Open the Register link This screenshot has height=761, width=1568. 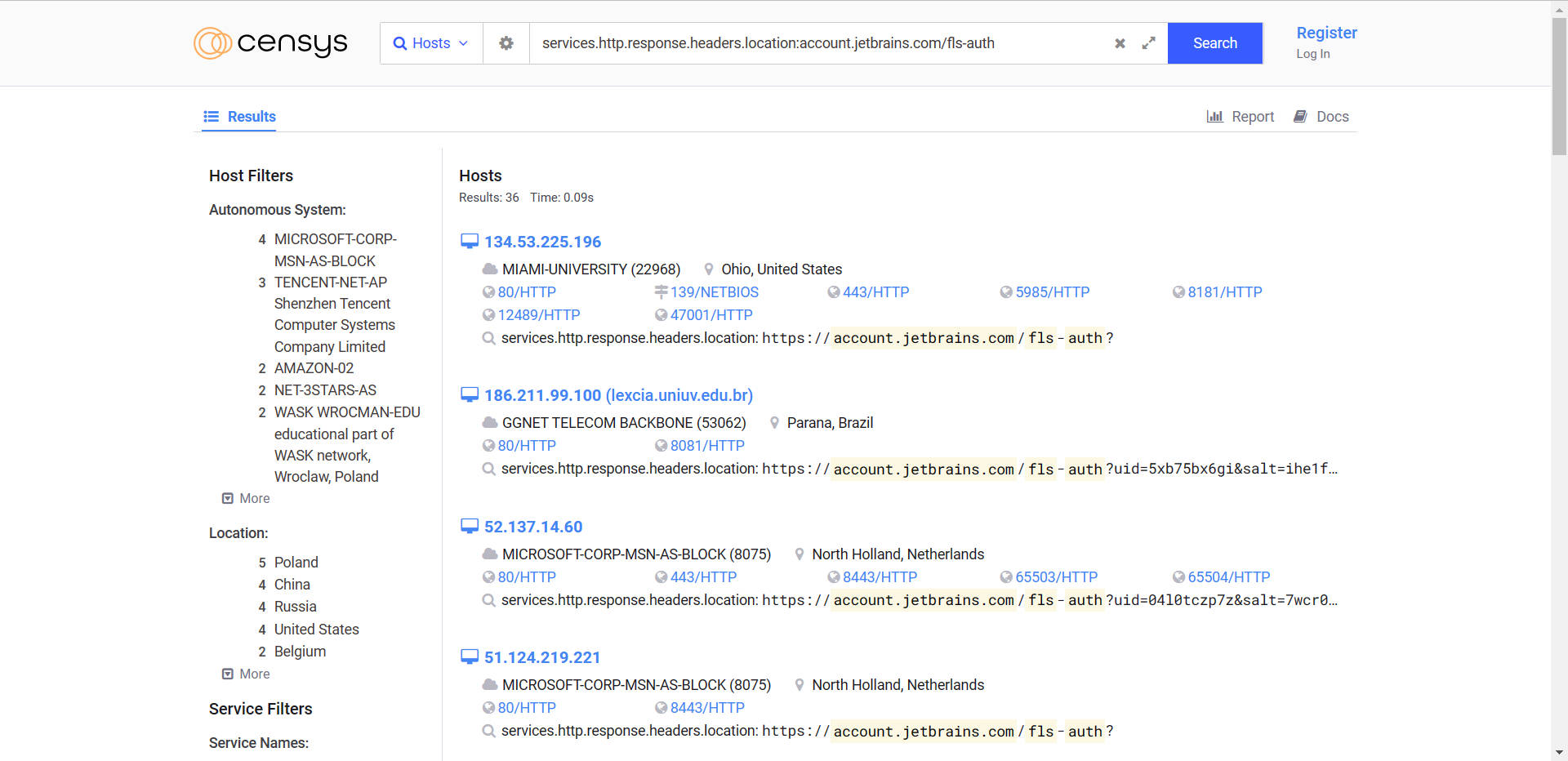pos(1326,33)
